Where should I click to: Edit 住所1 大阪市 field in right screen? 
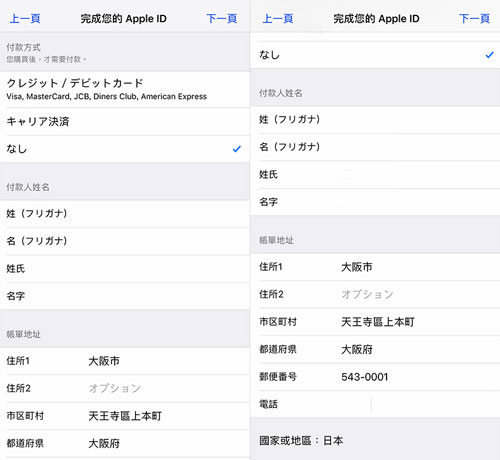[375, 267]
